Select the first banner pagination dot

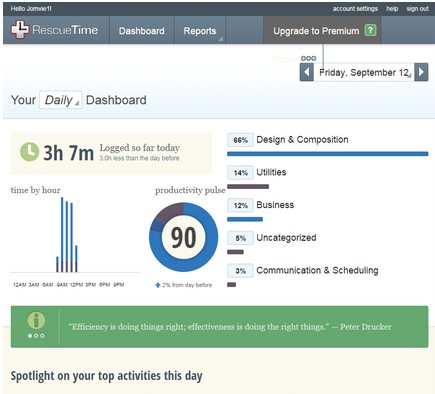pyautogui.click(x=30, y=336)
